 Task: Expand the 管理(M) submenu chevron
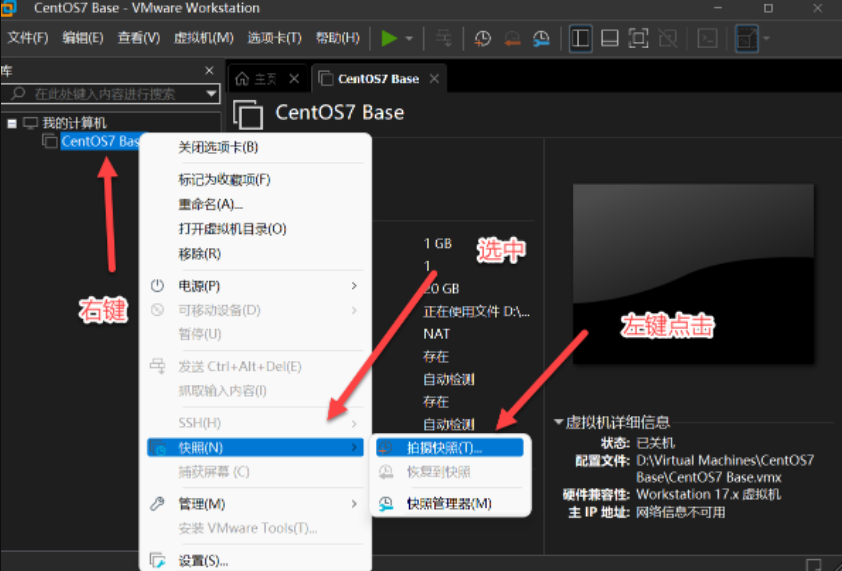(354, 504)
